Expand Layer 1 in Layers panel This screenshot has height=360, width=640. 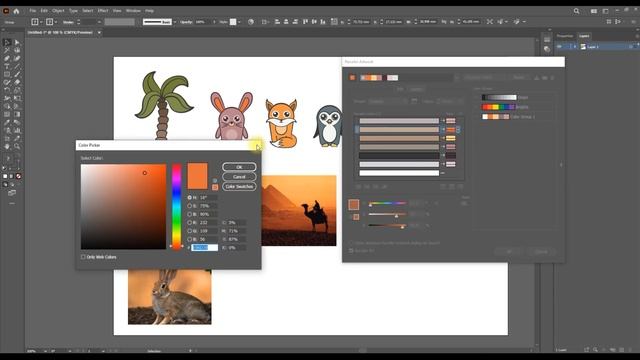click(x=575, y=47)
